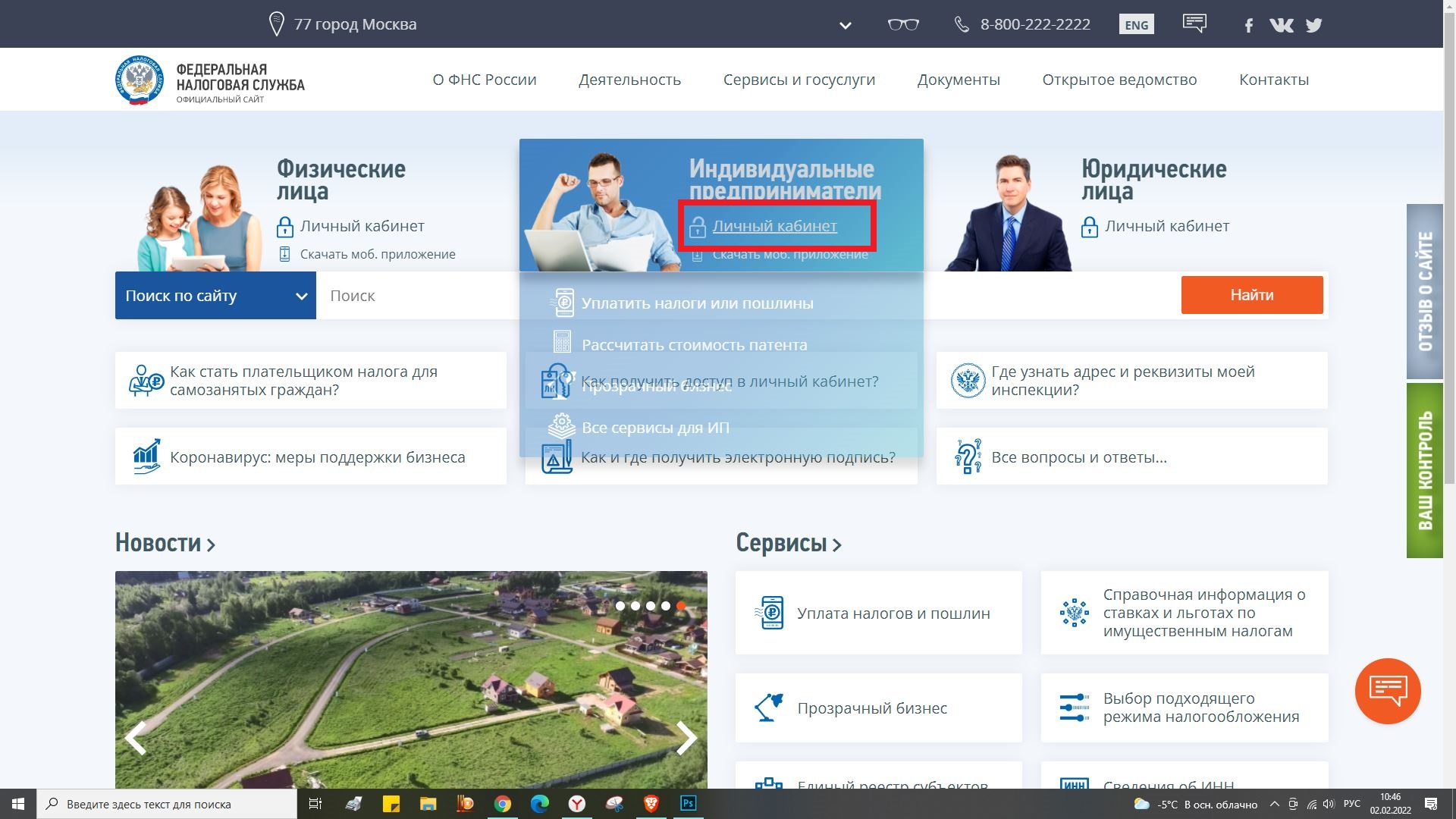
Task: Open the orange chat bubble button
Action: click(x=1387, y=691)
